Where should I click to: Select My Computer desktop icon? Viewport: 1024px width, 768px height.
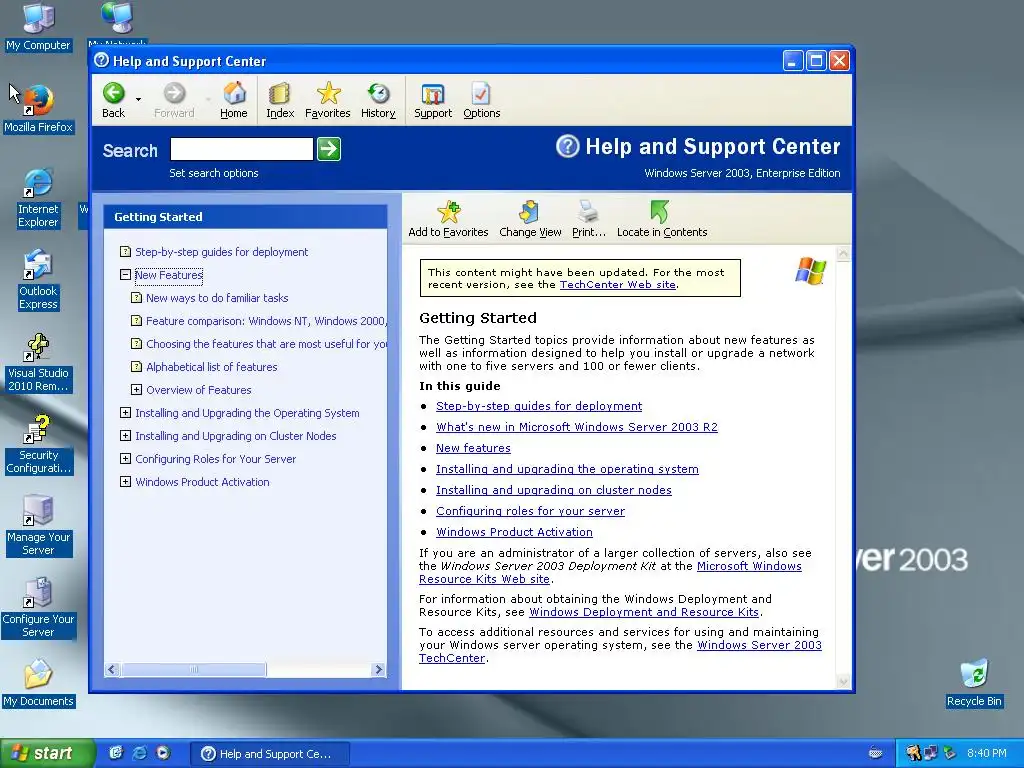click(x=38, y=27)
